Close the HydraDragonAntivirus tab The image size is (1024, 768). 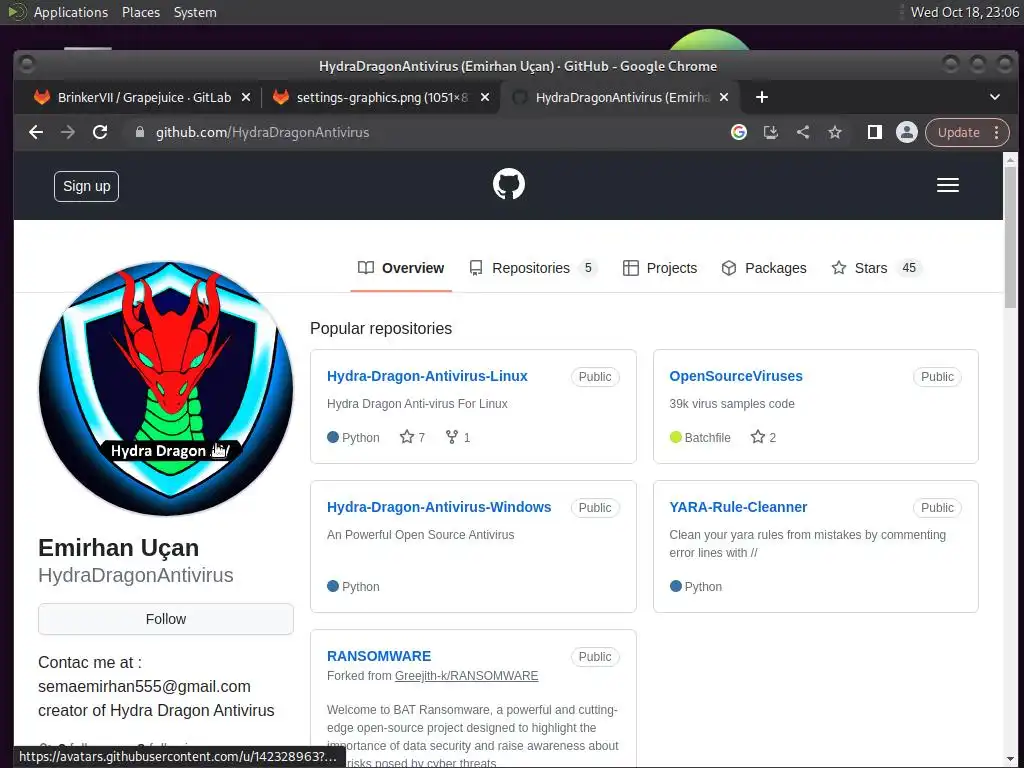click(724, 97)
